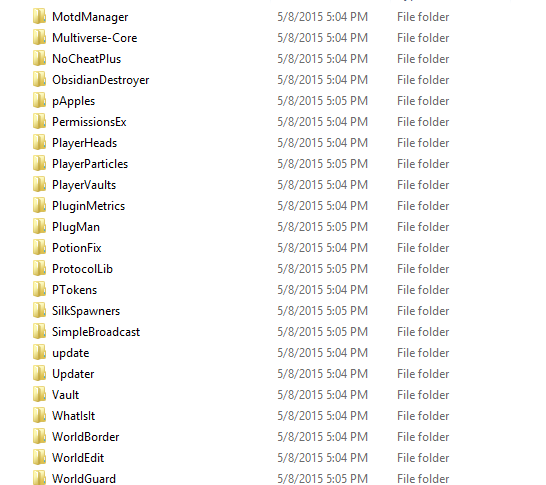Click the PlayerParticles folder name
Screen dimensions: 546x485
90,164
